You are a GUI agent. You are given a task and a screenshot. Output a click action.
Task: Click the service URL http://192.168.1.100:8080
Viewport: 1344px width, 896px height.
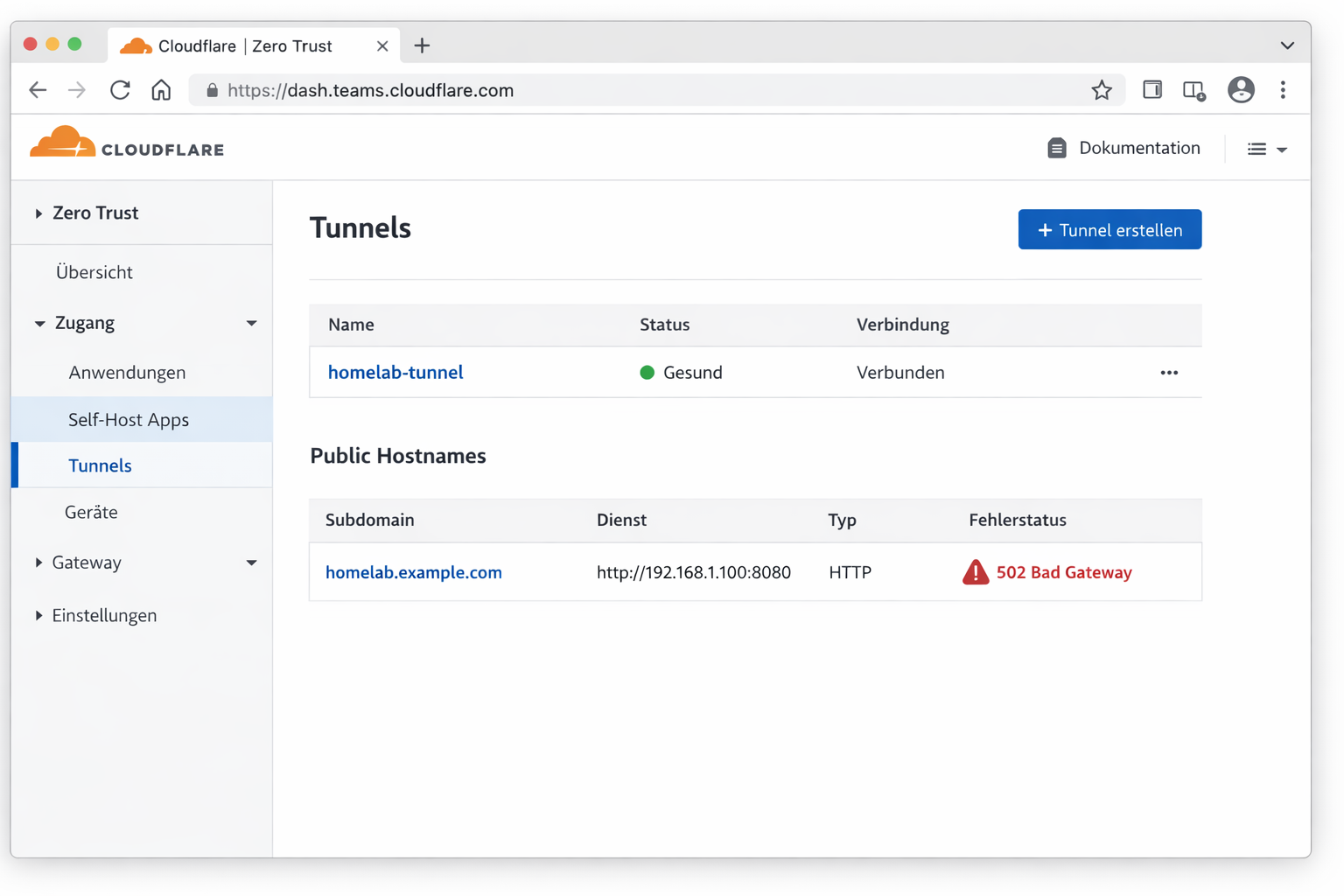694,572
